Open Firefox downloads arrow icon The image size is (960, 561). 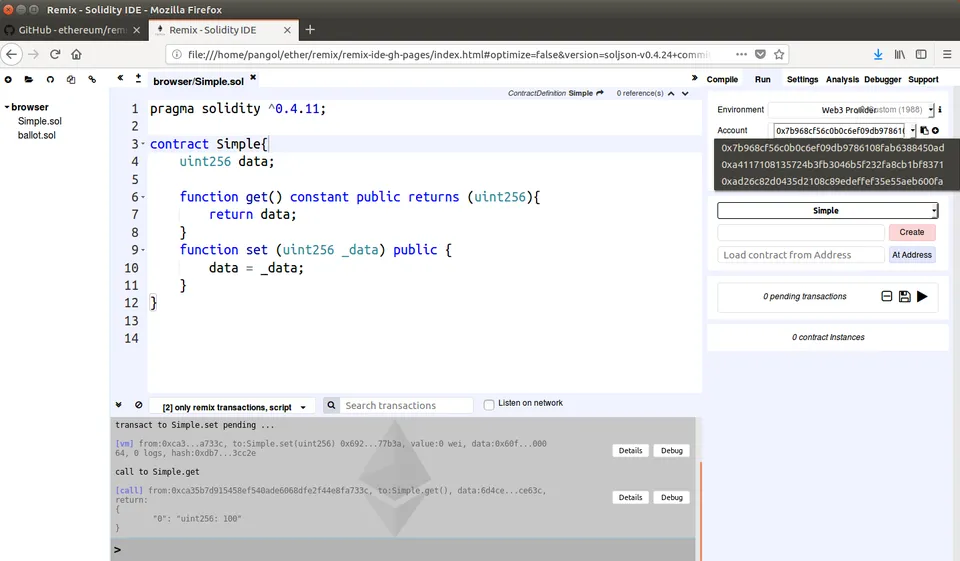click(878, 55)
